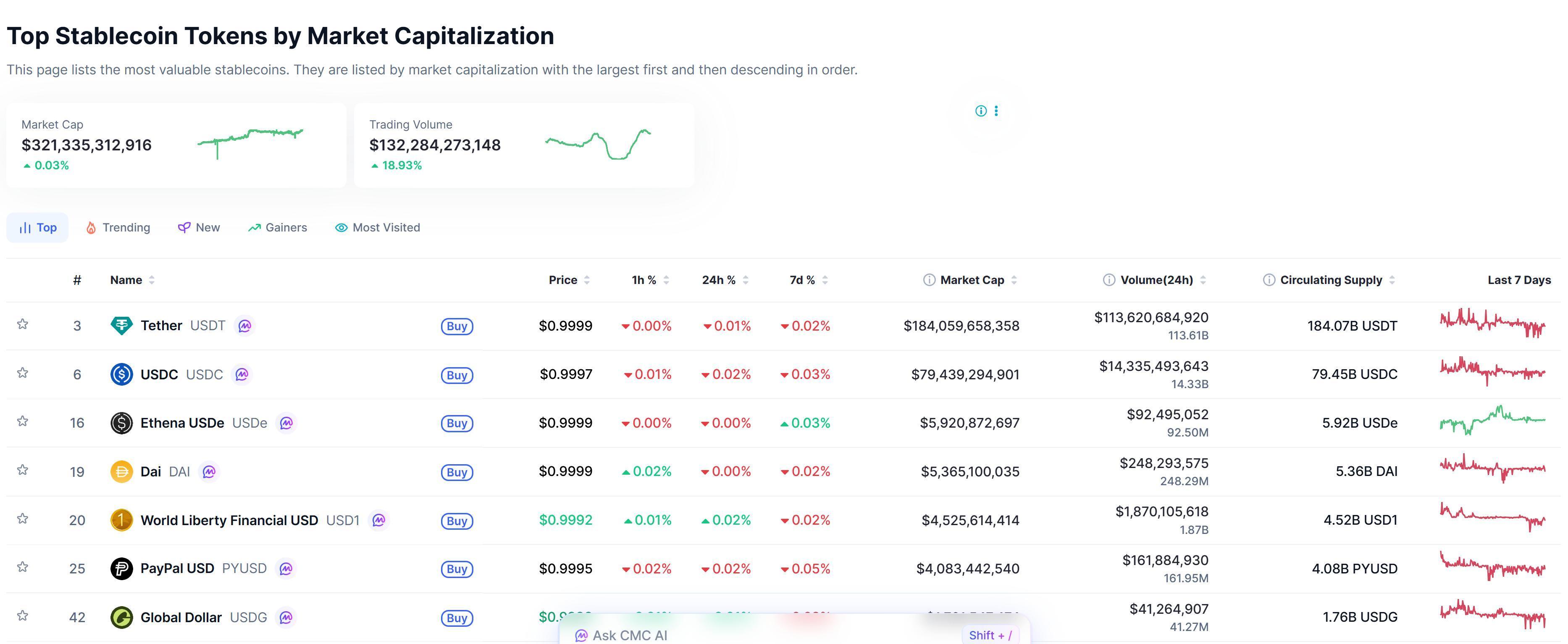Open the three-dot options menu
The height and width of the screenshot is (644, 1568).
(x=997, y=111)
